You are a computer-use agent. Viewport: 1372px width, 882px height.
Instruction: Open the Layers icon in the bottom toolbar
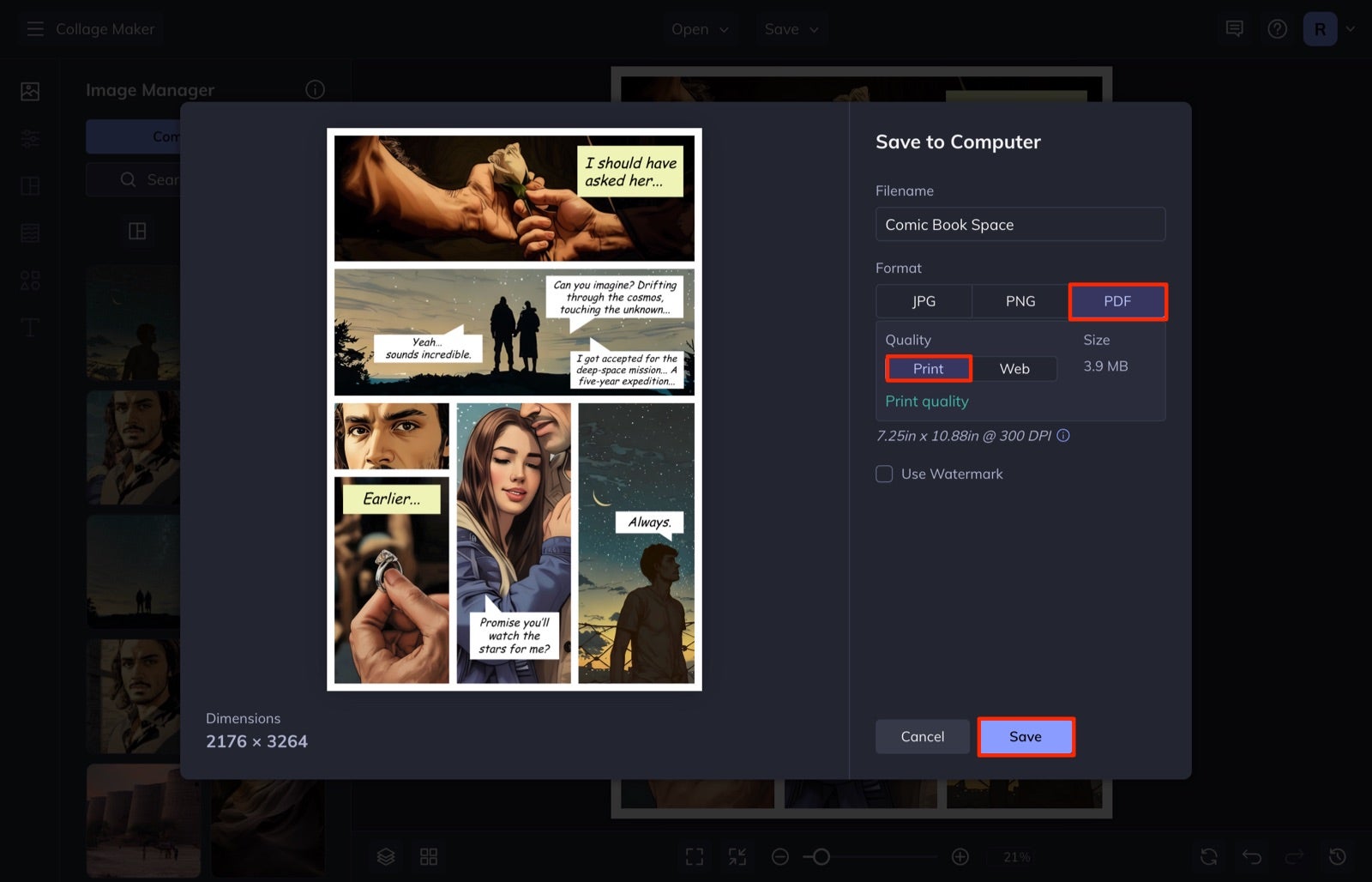tap(385, 856)
